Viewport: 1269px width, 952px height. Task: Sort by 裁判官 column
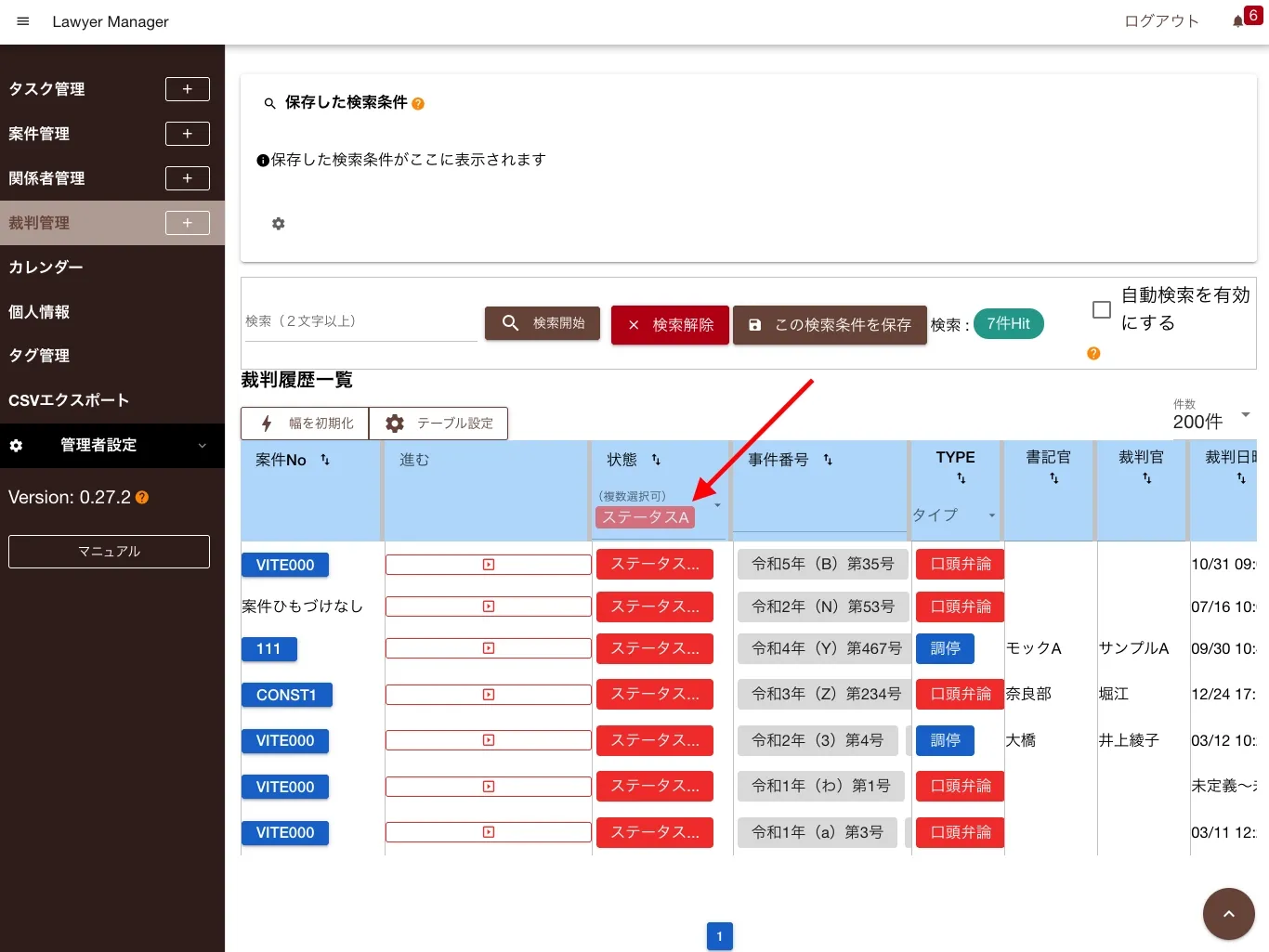1147,478
